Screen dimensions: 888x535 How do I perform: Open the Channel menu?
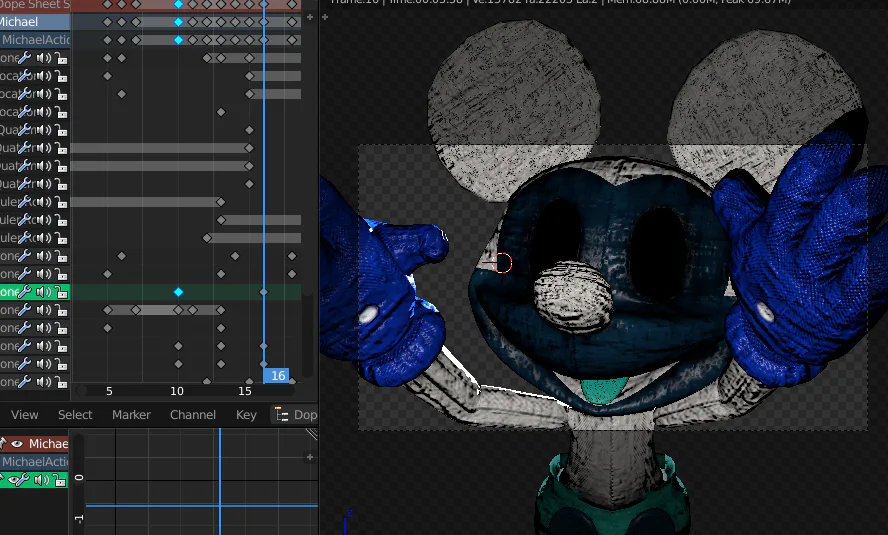tap(193, 415)
